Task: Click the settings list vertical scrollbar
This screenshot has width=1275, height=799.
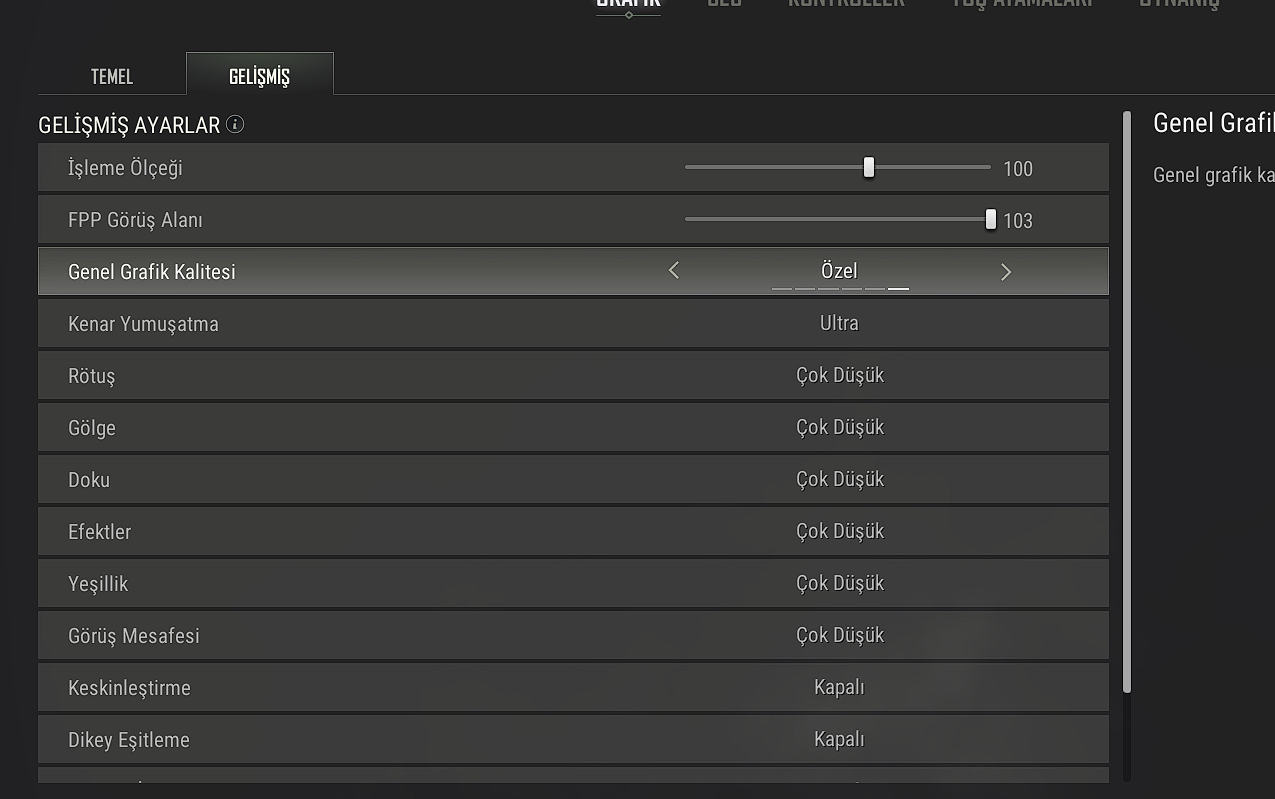Action: click(1127, 400)
